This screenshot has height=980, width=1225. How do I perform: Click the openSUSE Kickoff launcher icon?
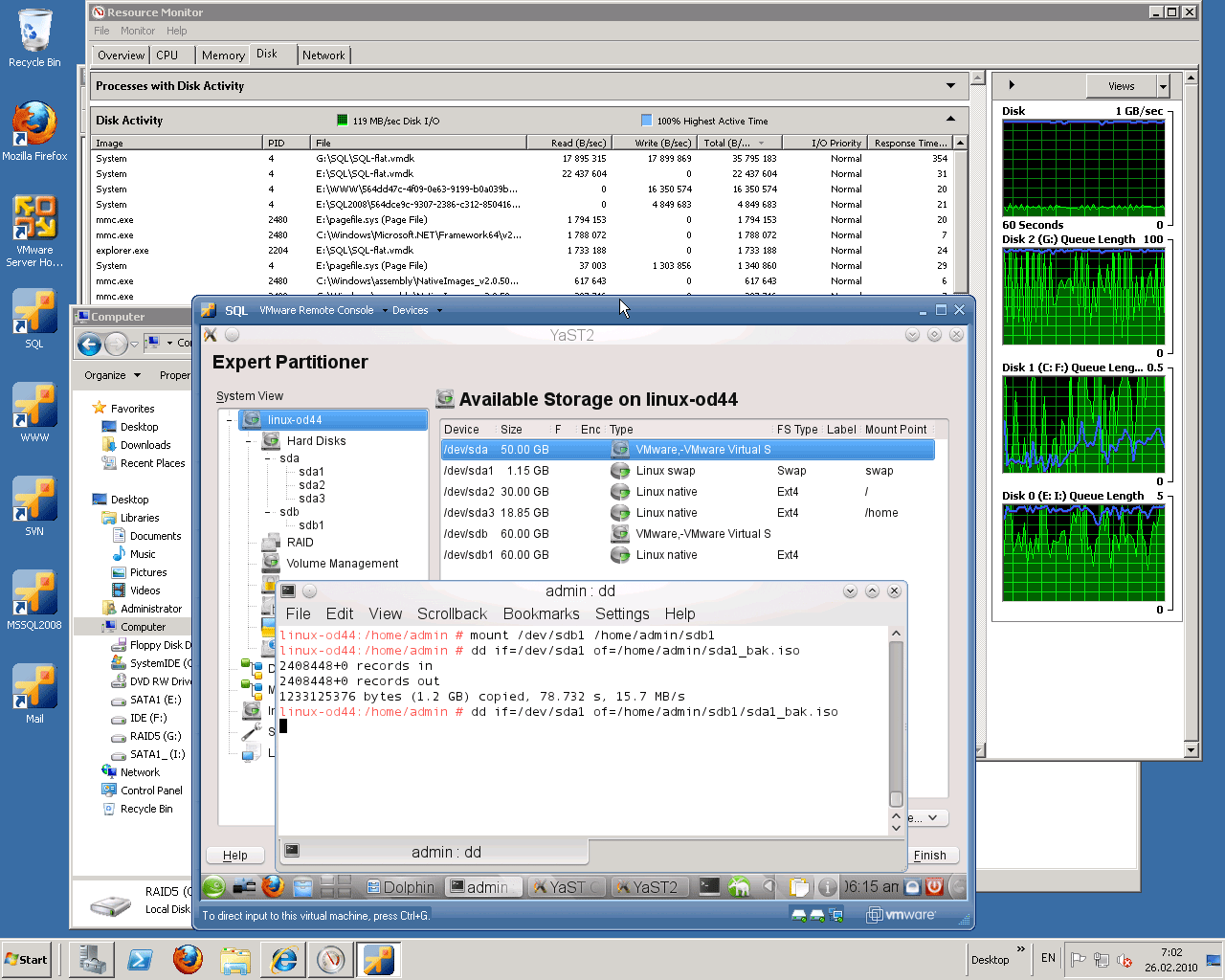pyautogui.click(x=214, y=887)
